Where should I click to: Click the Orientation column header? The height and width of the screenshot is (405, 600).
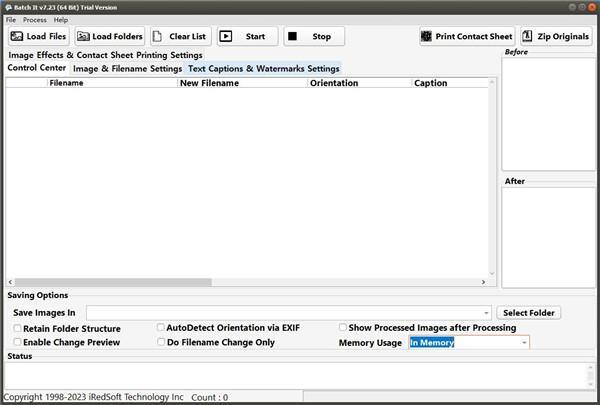(334, 83)
